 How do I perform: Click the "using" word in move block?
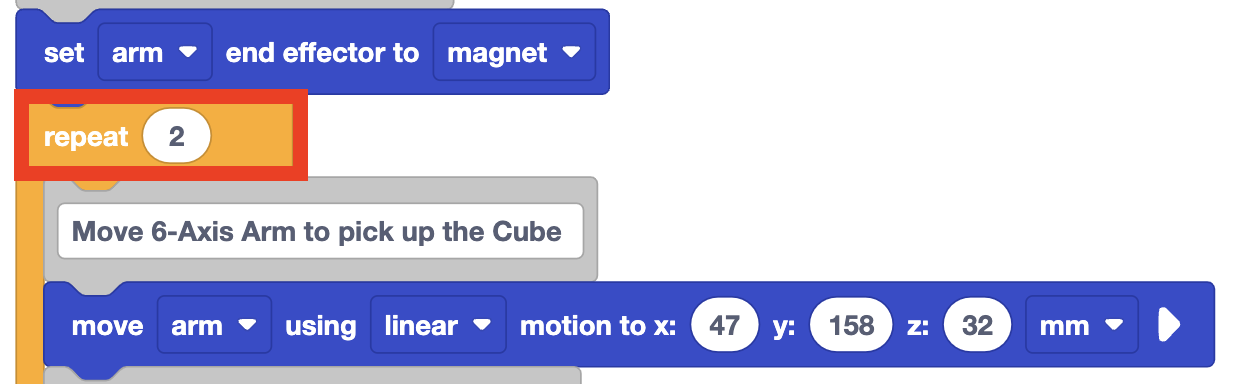321,326
